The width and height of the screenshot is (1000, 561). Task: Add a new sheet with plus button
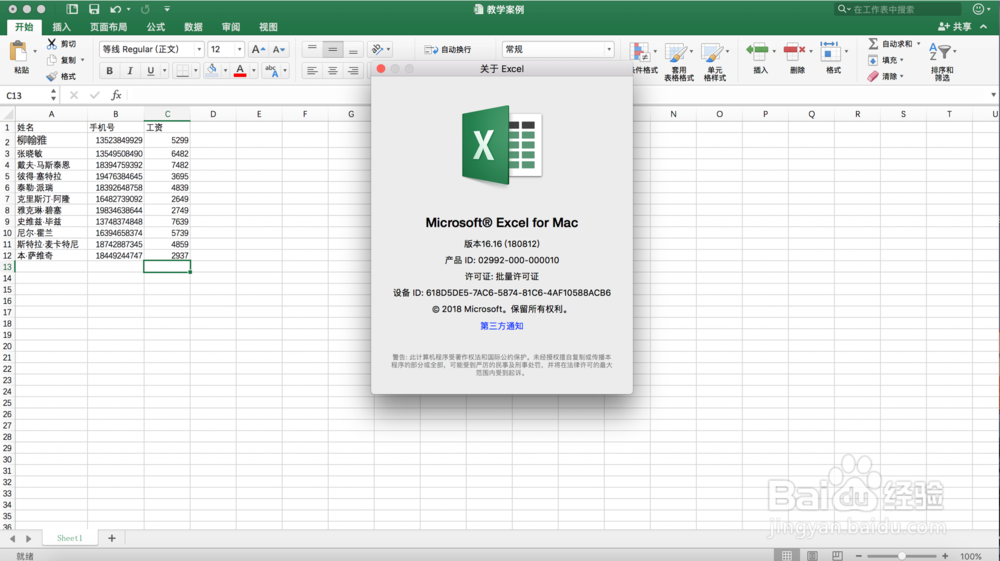click(112, 538)
